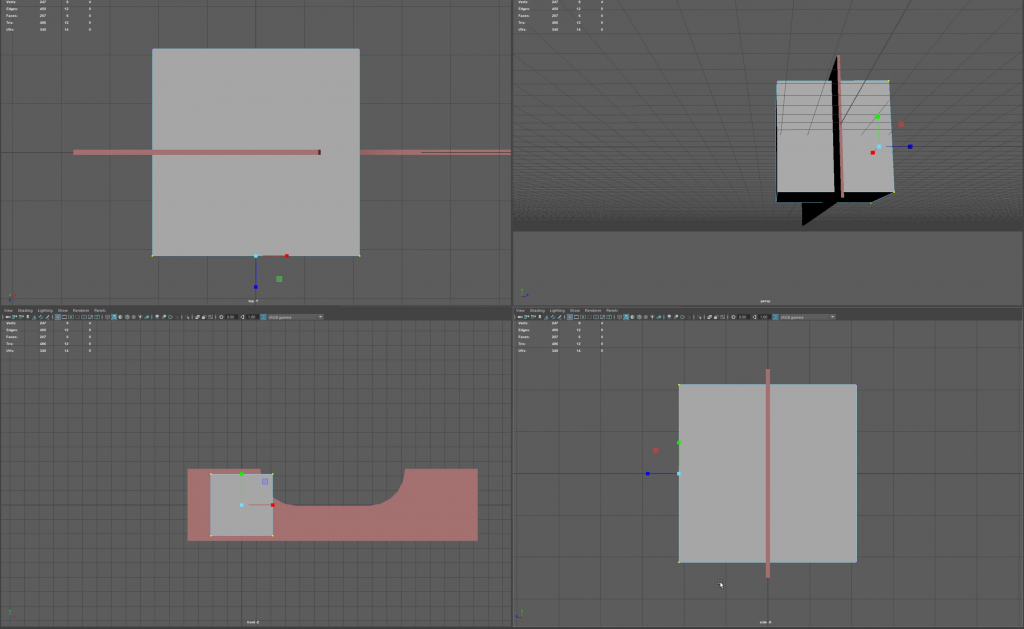Select green Y-axis move handle in perspective view

(x=877, y=117)
